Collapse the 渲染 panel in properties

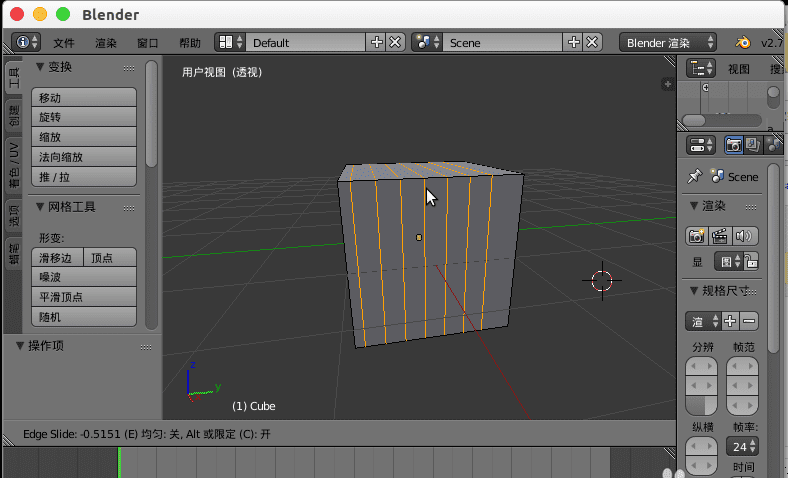tap(693, 206)
